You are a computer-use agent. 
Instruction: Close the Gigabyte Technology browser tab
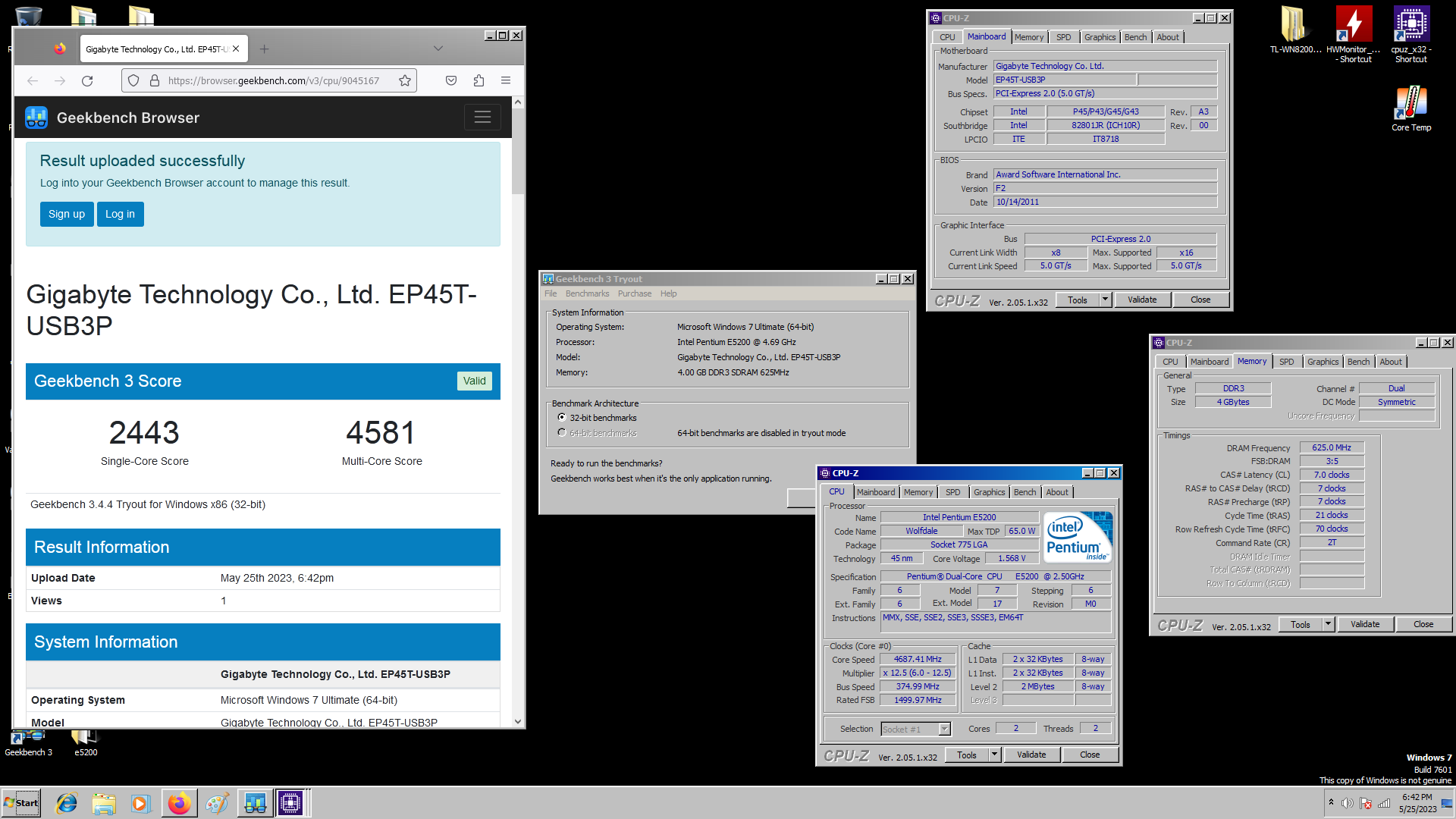[236, 49]
